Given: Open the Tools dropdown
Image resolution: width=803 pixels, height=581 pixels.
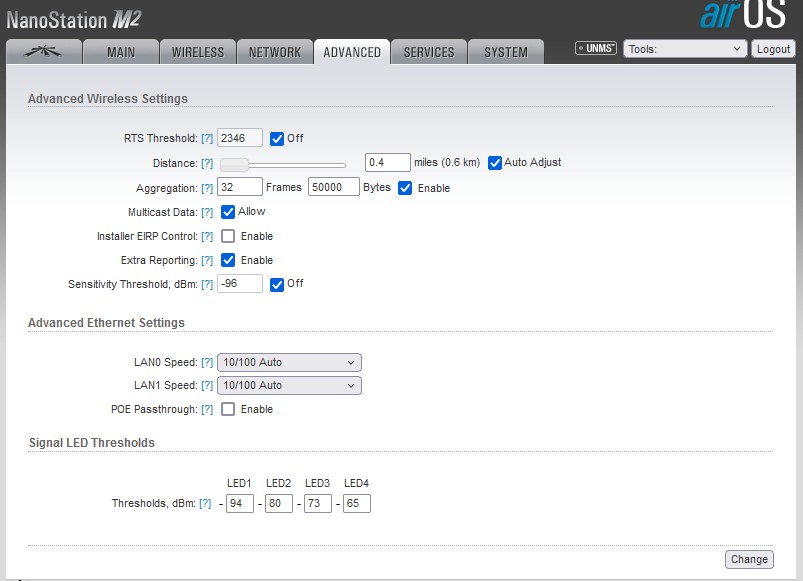Looking at the screenshot, I should (x=685, y=49).
